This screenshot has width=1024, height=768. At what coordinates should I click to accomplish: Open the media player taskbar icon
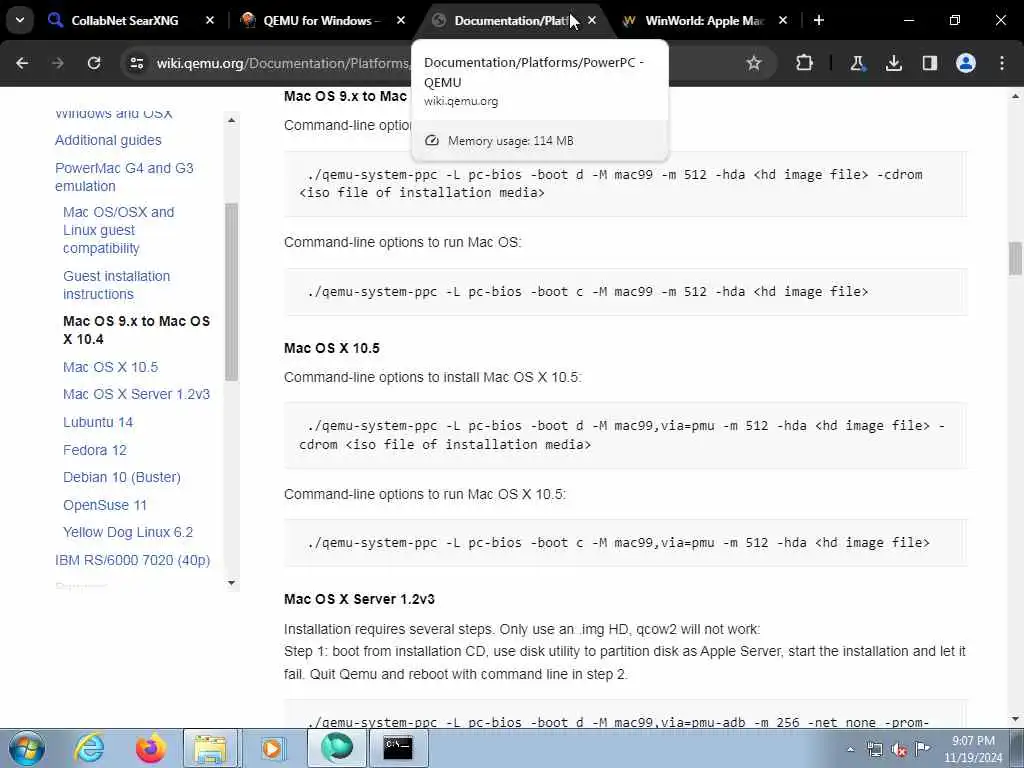[272, 748]
